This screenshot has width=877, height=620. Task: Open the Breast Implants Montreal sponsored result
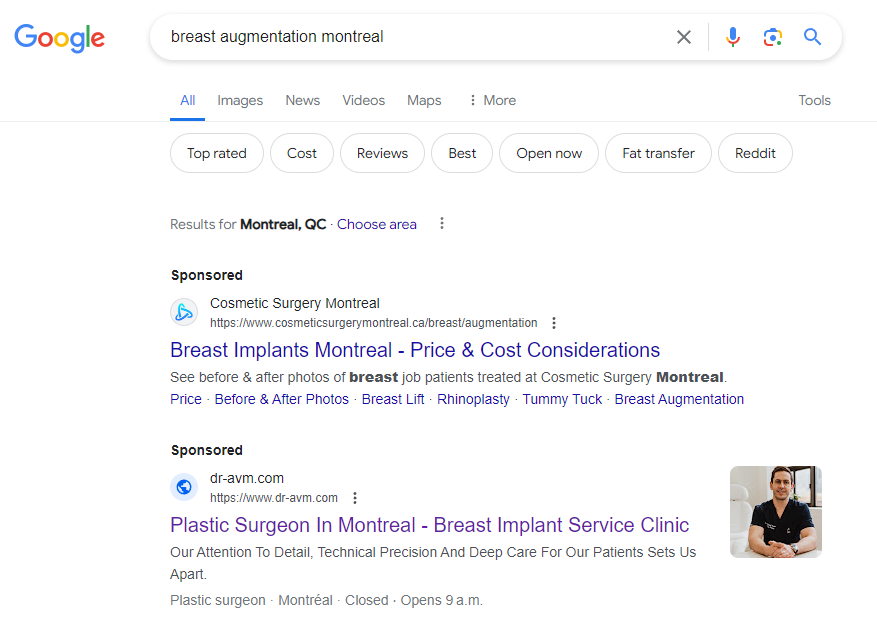[x=413, y=350]
